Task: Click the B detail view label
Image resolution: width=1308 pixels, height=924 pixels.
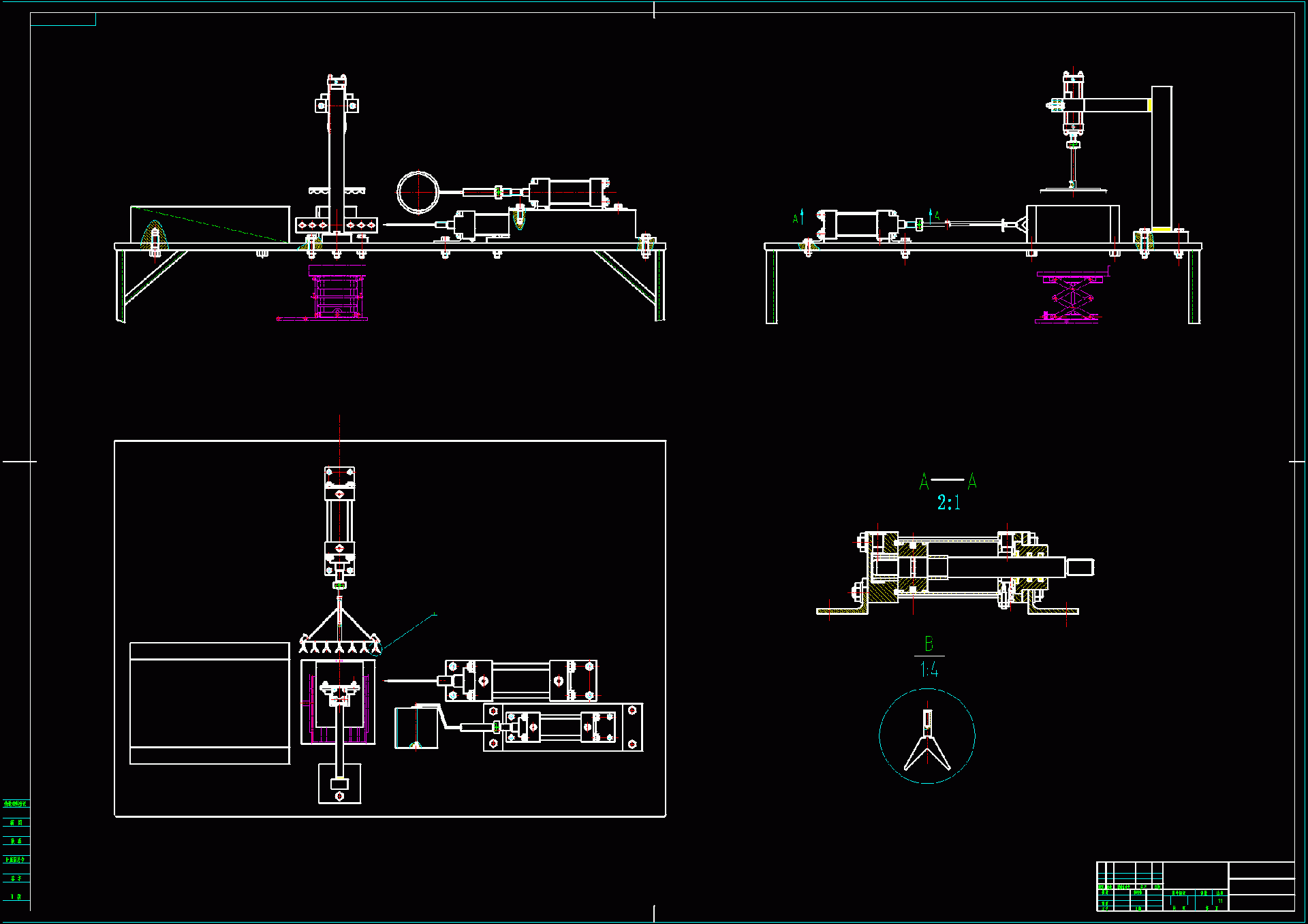Action: pyautogui.click(x=929, y=643)
